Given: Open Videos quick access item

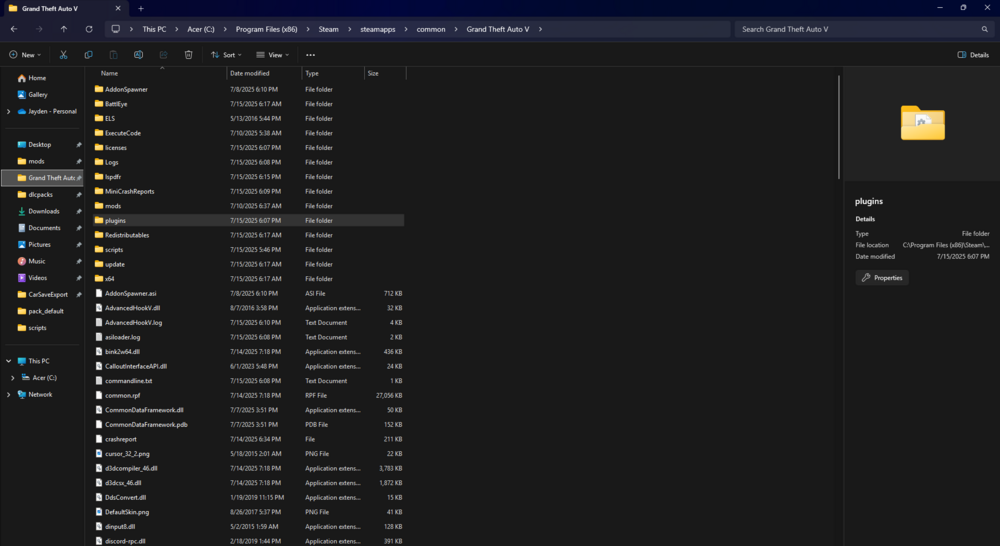Looking at the screenshot, I should click(x=38, y=278).
